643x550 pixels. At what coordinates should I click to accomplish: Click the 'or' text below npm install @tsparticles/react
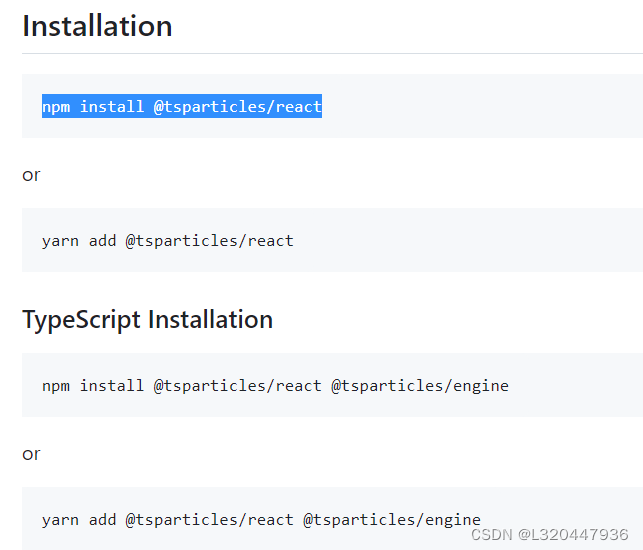(x=31, y=175)
